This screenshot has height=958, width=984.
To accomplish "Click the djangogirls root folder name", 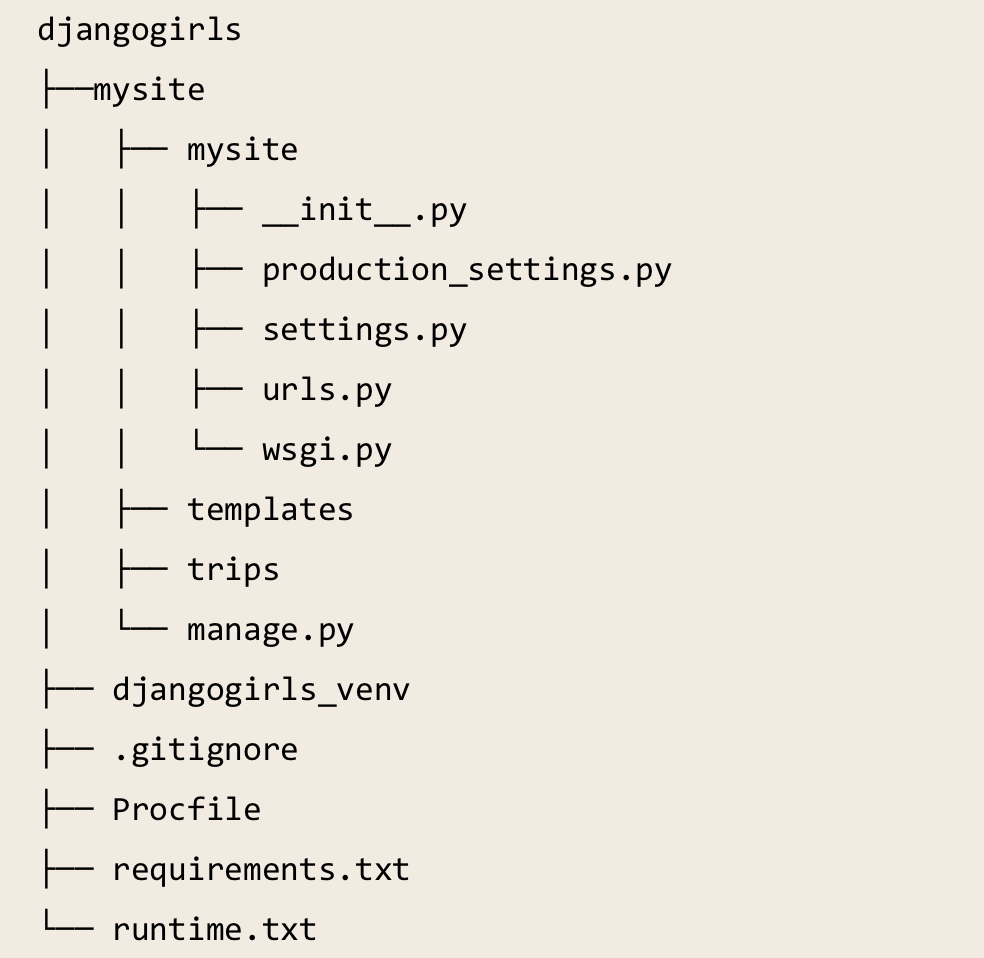I will tap(139, 30).
